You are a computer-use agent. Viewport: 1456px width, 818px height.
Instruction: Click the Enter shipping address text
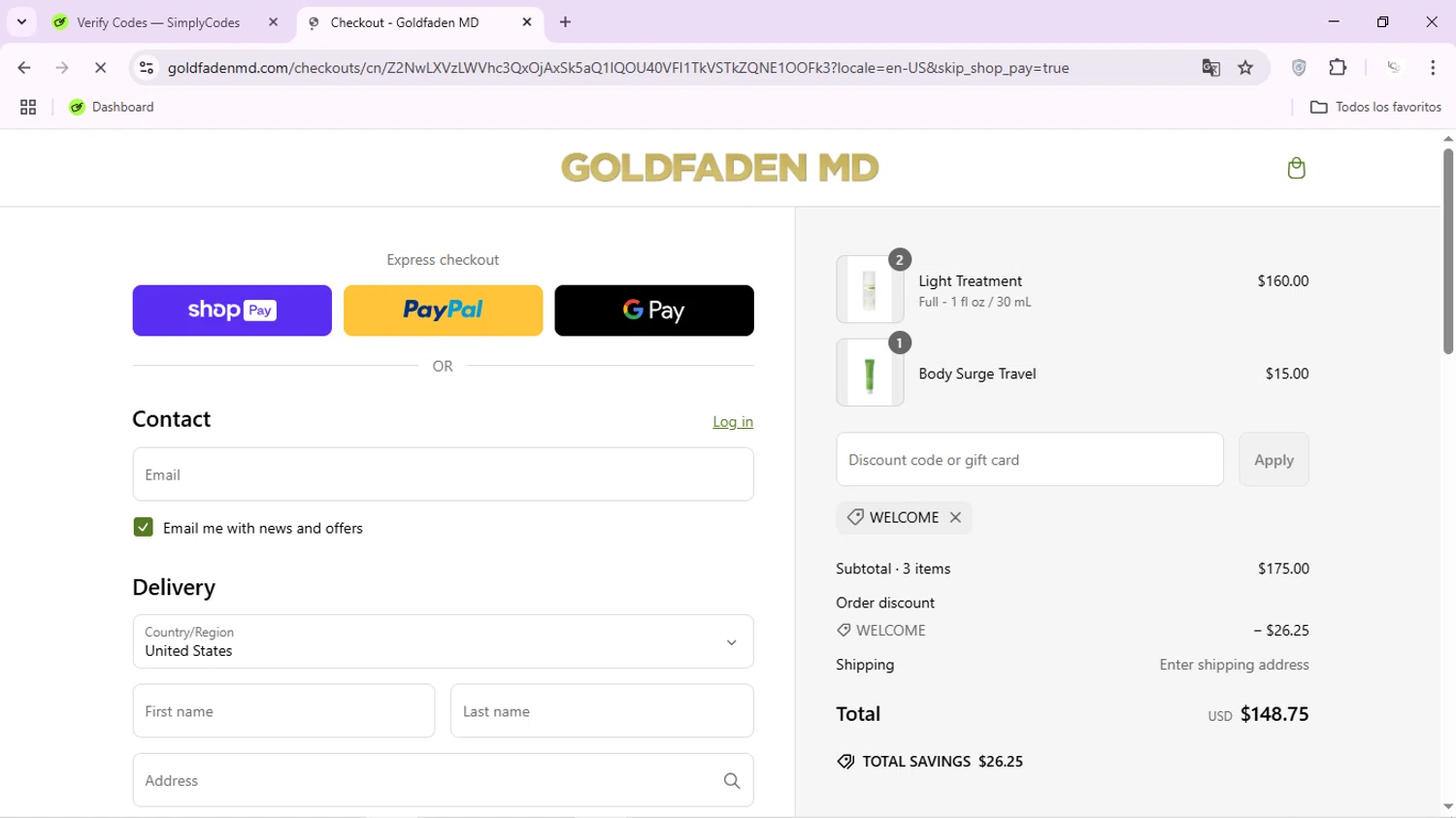click(1234, 665)
